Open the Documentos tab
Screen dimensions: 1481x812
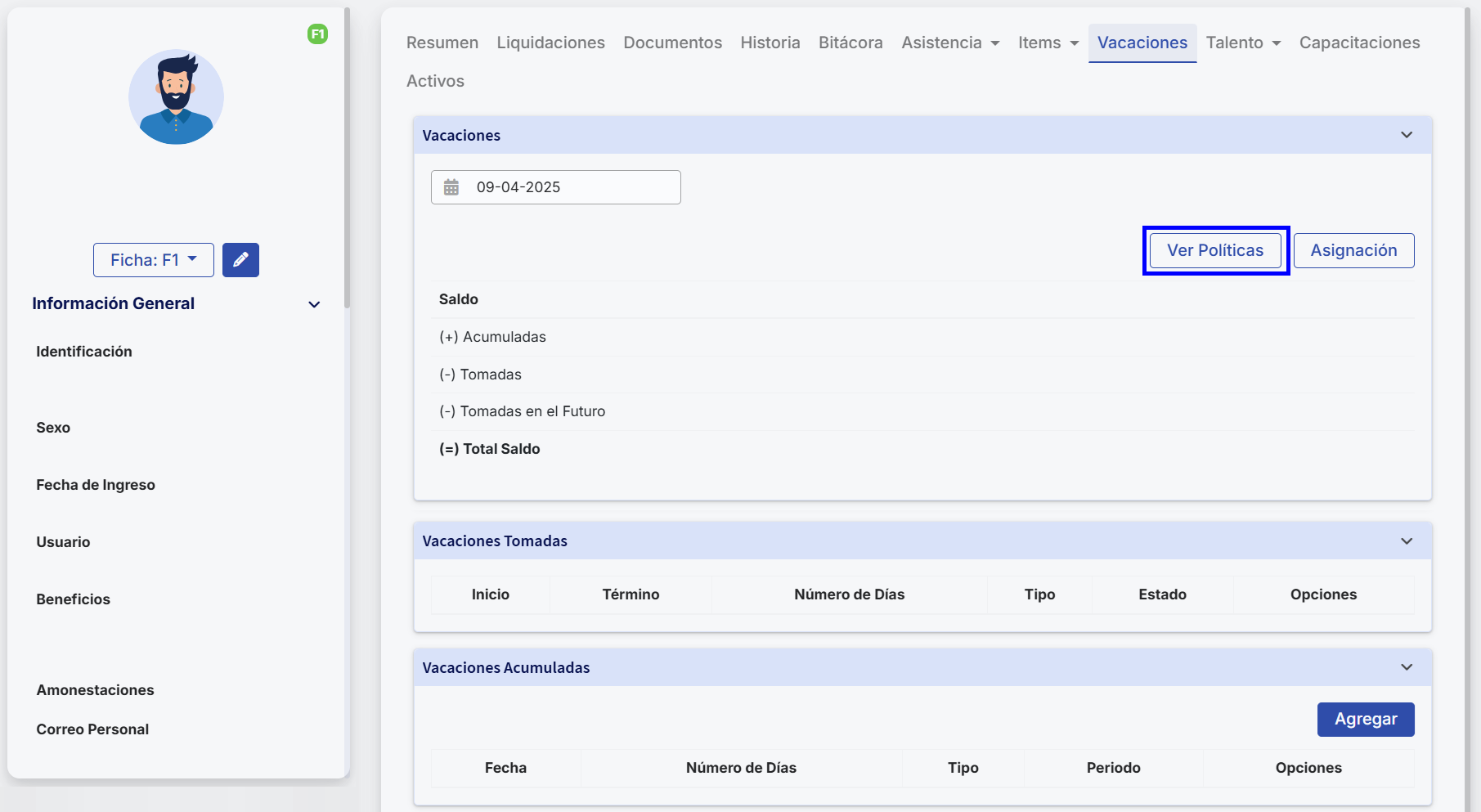pos(672,43)
